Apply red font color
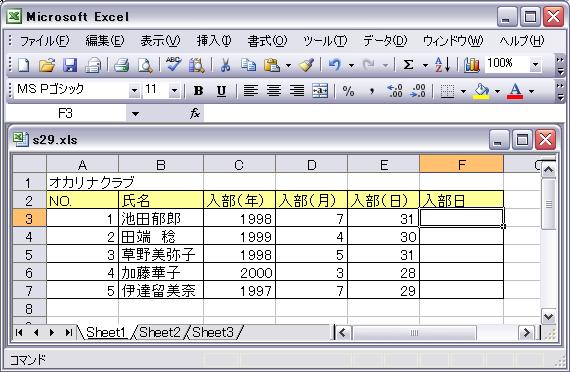The height and width of the screenshot is (372, 570). click(515, 91)
